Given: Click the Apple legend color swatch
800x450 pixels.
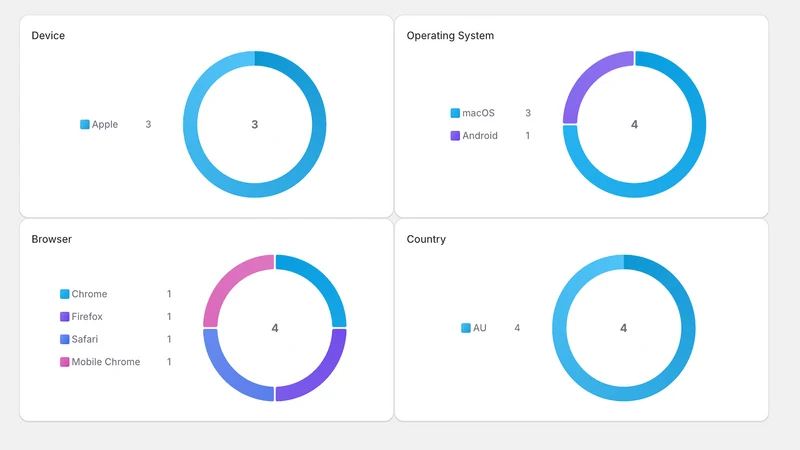Looking at the screenshot, I should (85, 124).
